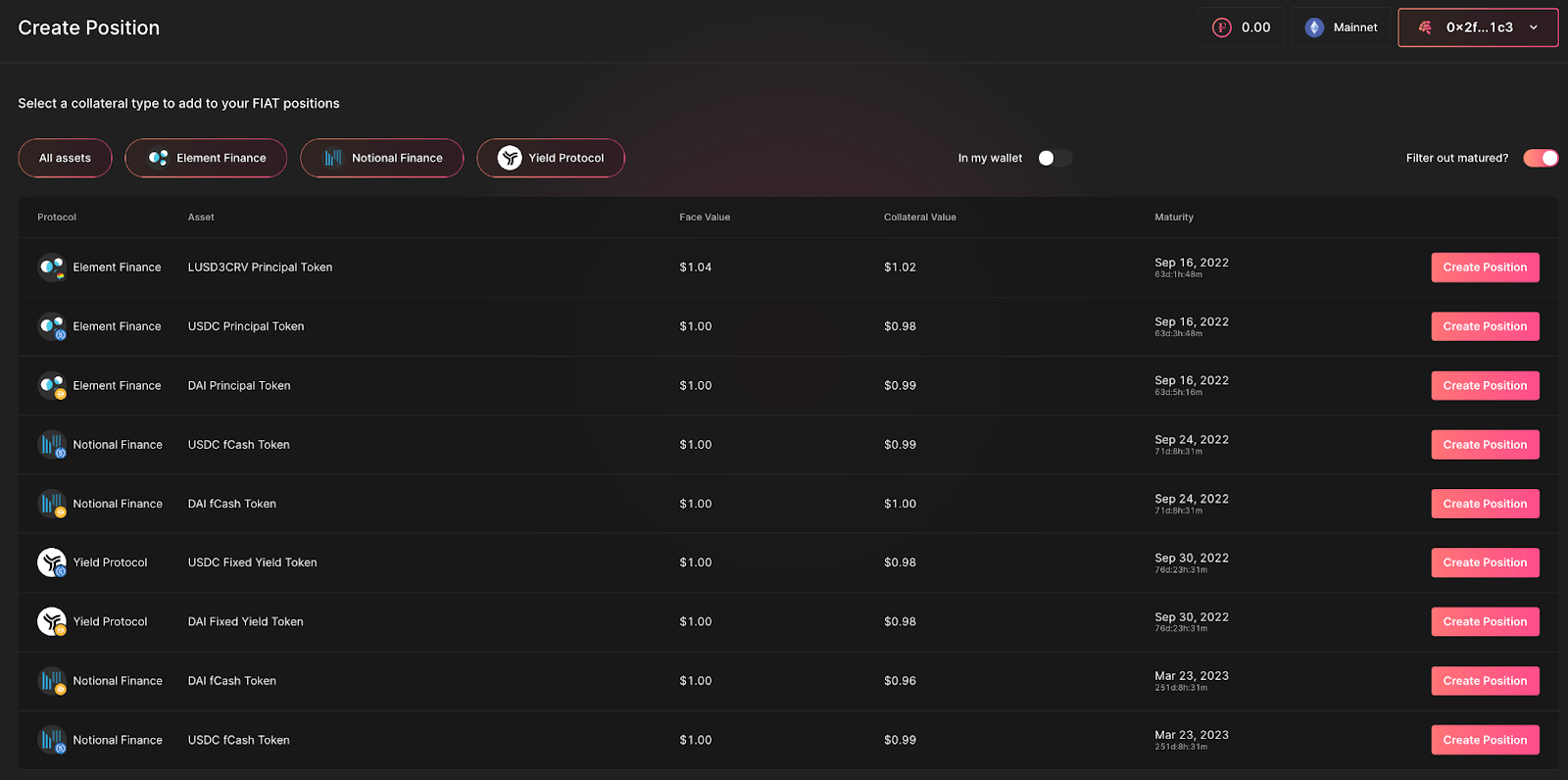Click Yield Protocol icon in DAI Fixed Yield row
Image resolution: width=1568 pixels, height=780 pixels.
tap(52, 621)
